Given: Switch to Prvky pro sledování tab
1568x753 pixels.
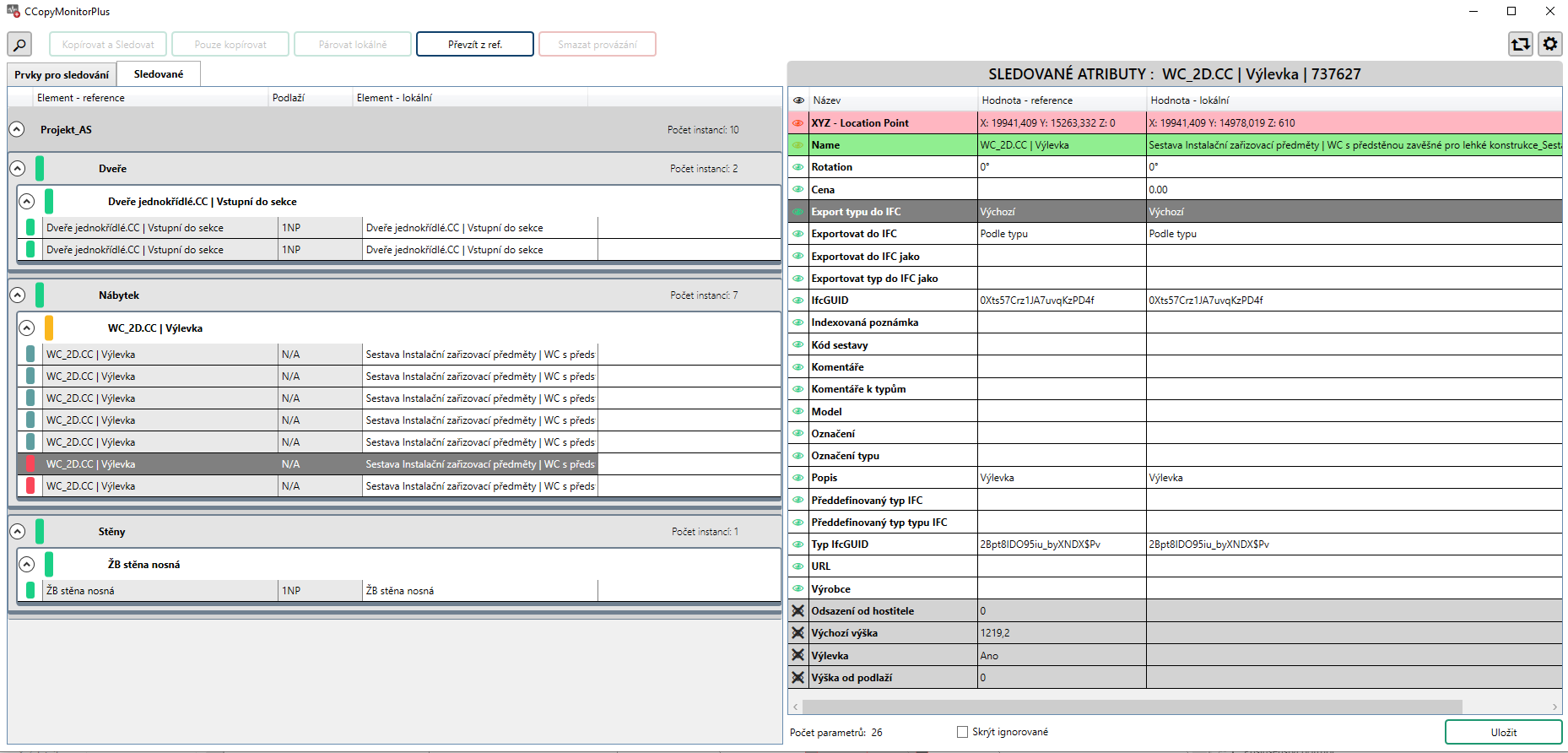Looking at the screenshot, I should tap(62, 75).
